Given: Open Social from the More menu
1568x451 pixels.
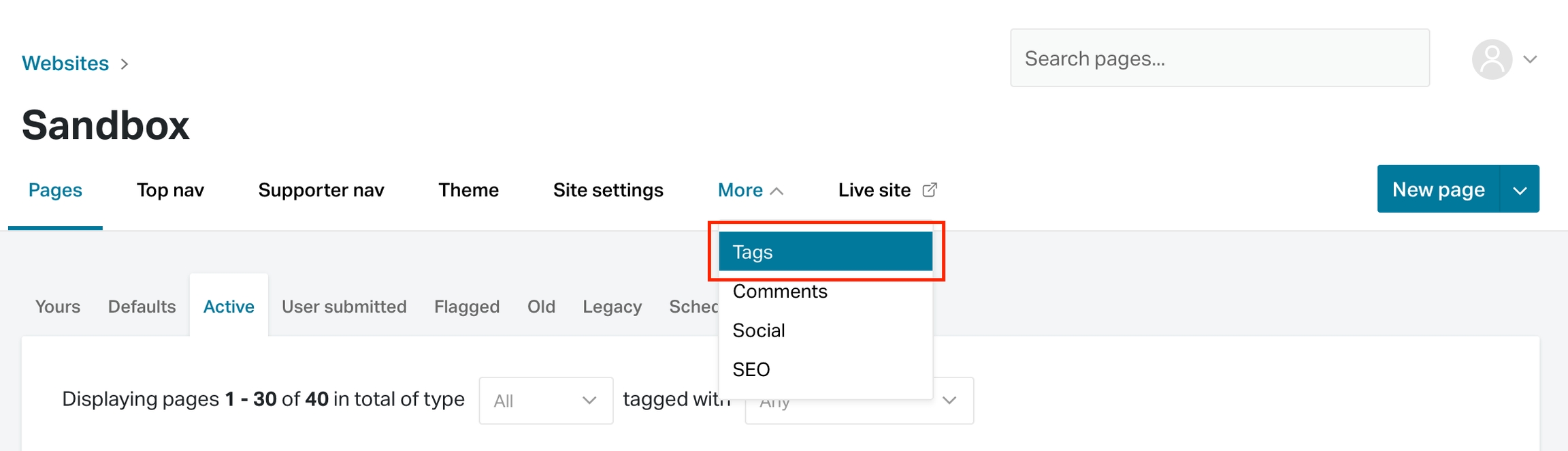Looking at the screenshot, I should (x=759, y=330).
